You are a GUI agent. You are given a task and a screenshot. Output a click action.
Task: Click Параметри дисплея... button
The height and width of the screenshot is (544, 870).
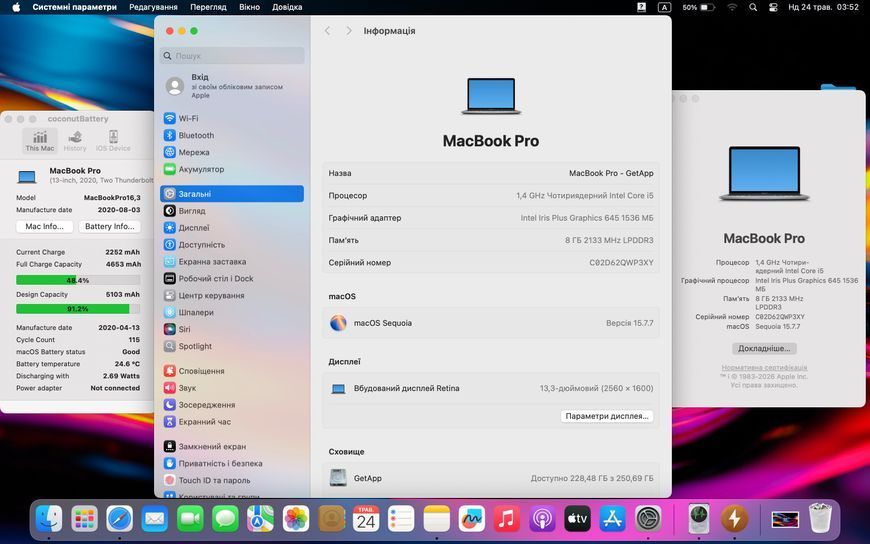tap(607, 416)
